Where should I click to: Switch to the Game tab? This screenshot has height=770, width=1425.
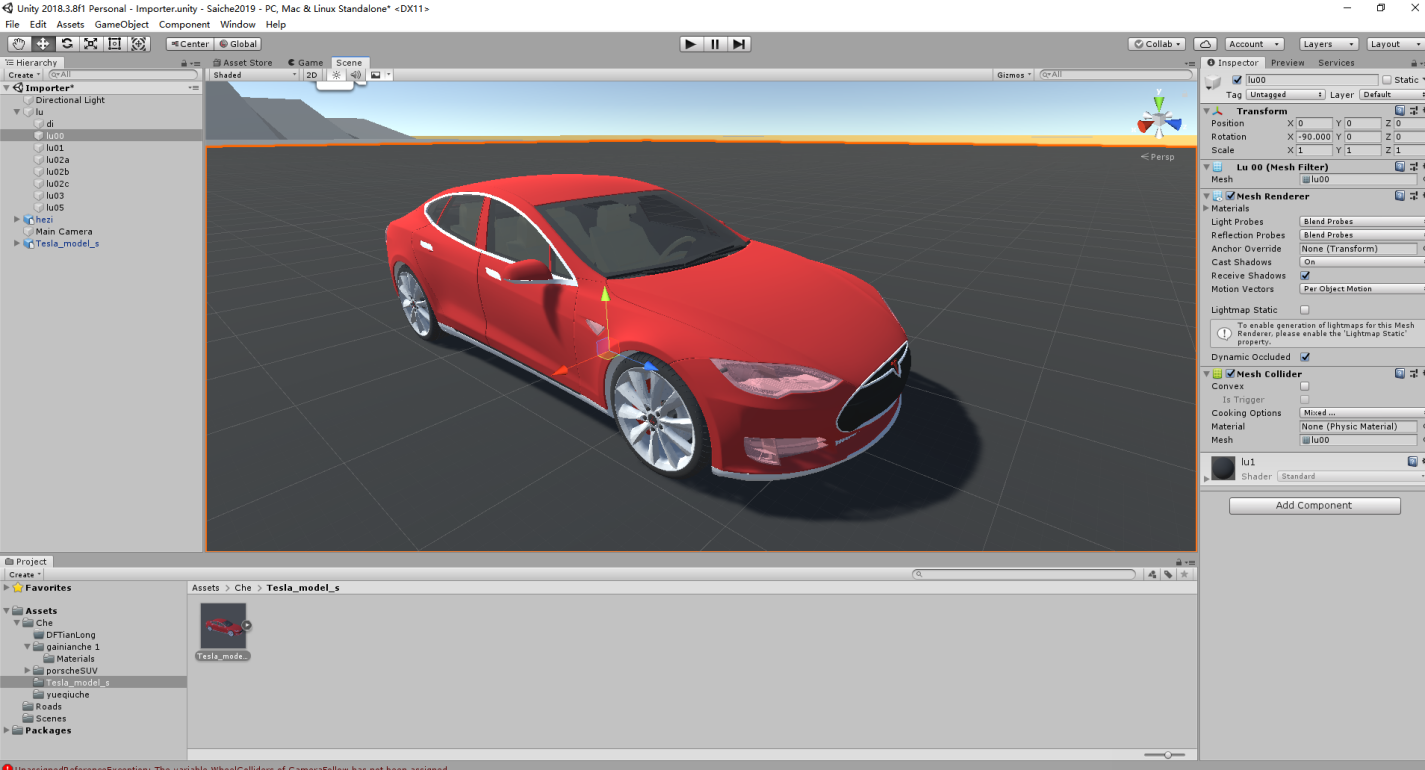tap(310, 63)
